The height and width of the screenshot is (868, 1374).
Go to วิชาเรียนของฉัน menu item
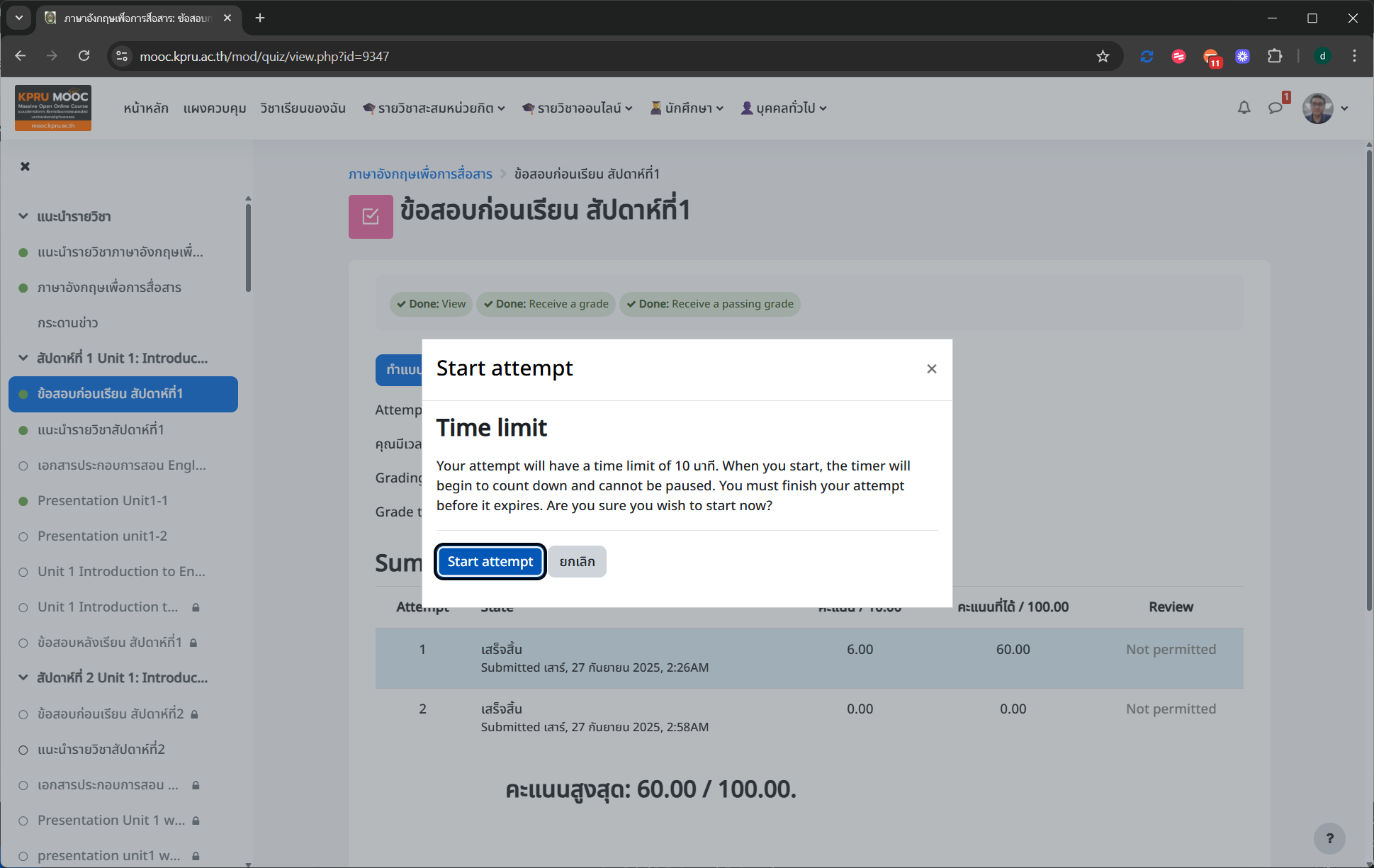pos(303,108)
